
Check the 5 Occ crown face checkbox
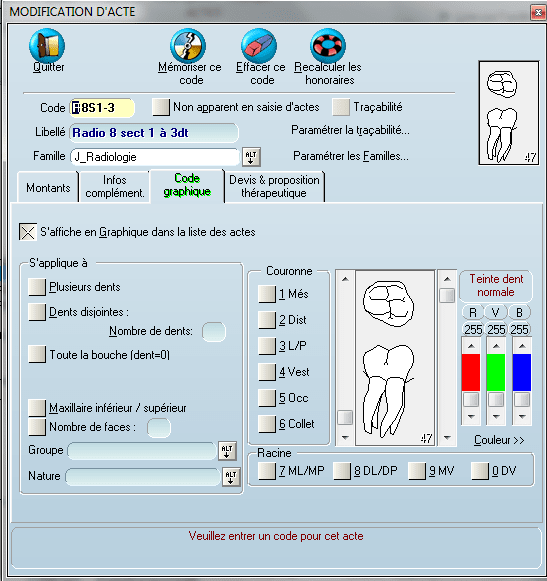[266, 398]
